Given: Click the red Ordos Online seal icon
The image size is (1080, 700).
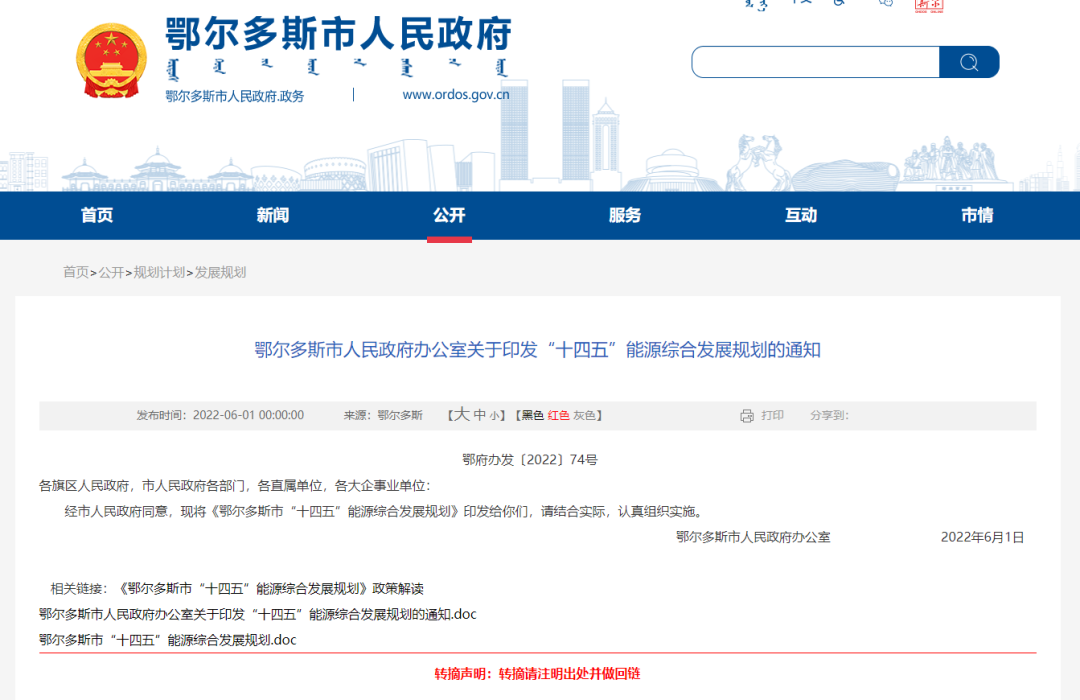Looking at the screenshot, I should pos(929,4).
